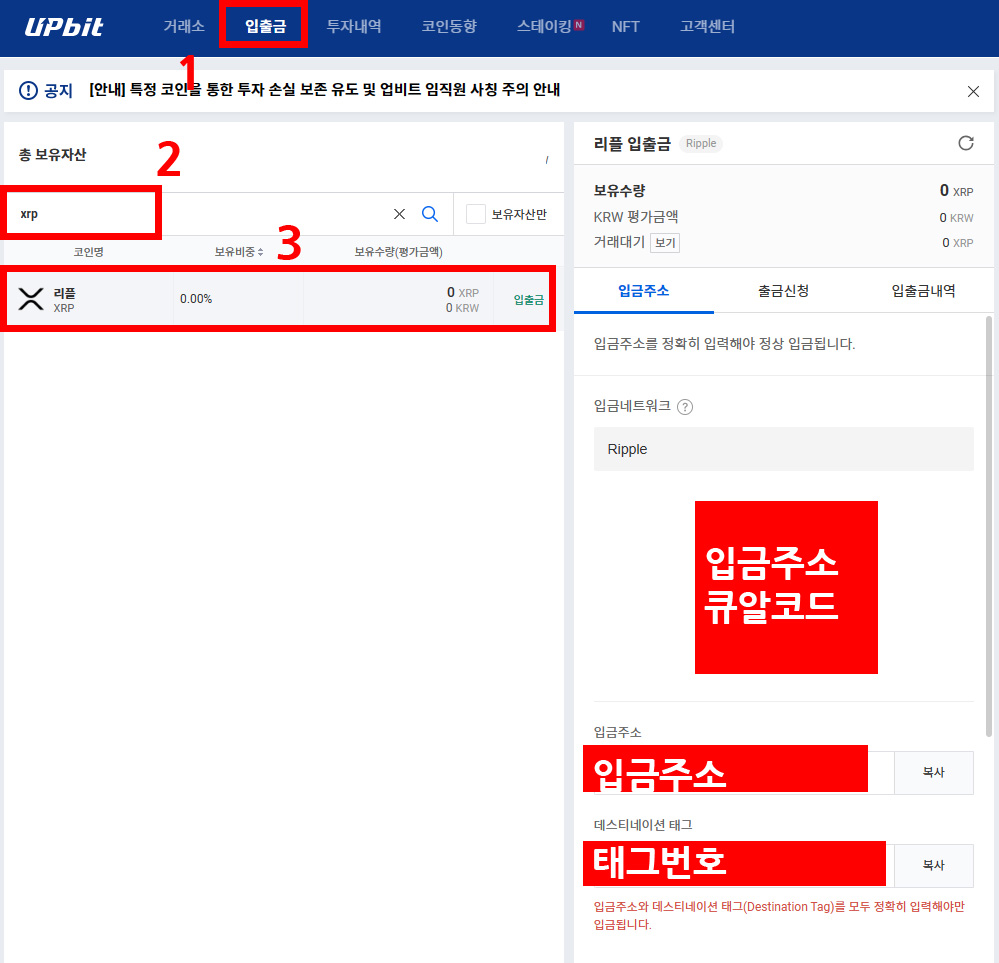Click the coin search field containing xrp
999x963 pixels.
click(x=198, y=214)
